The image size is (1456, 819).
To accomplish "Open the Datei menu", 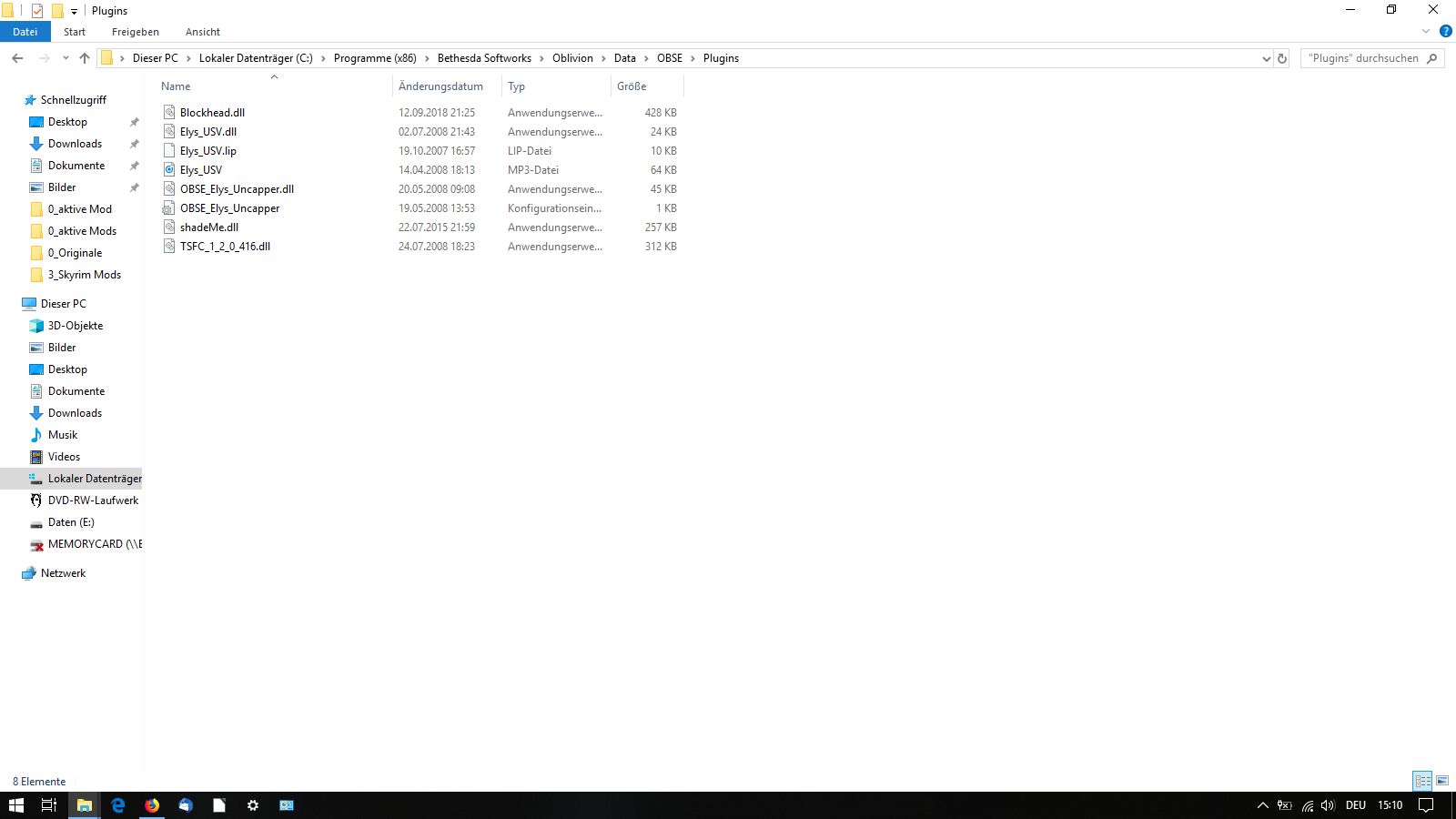I will 25,32.
